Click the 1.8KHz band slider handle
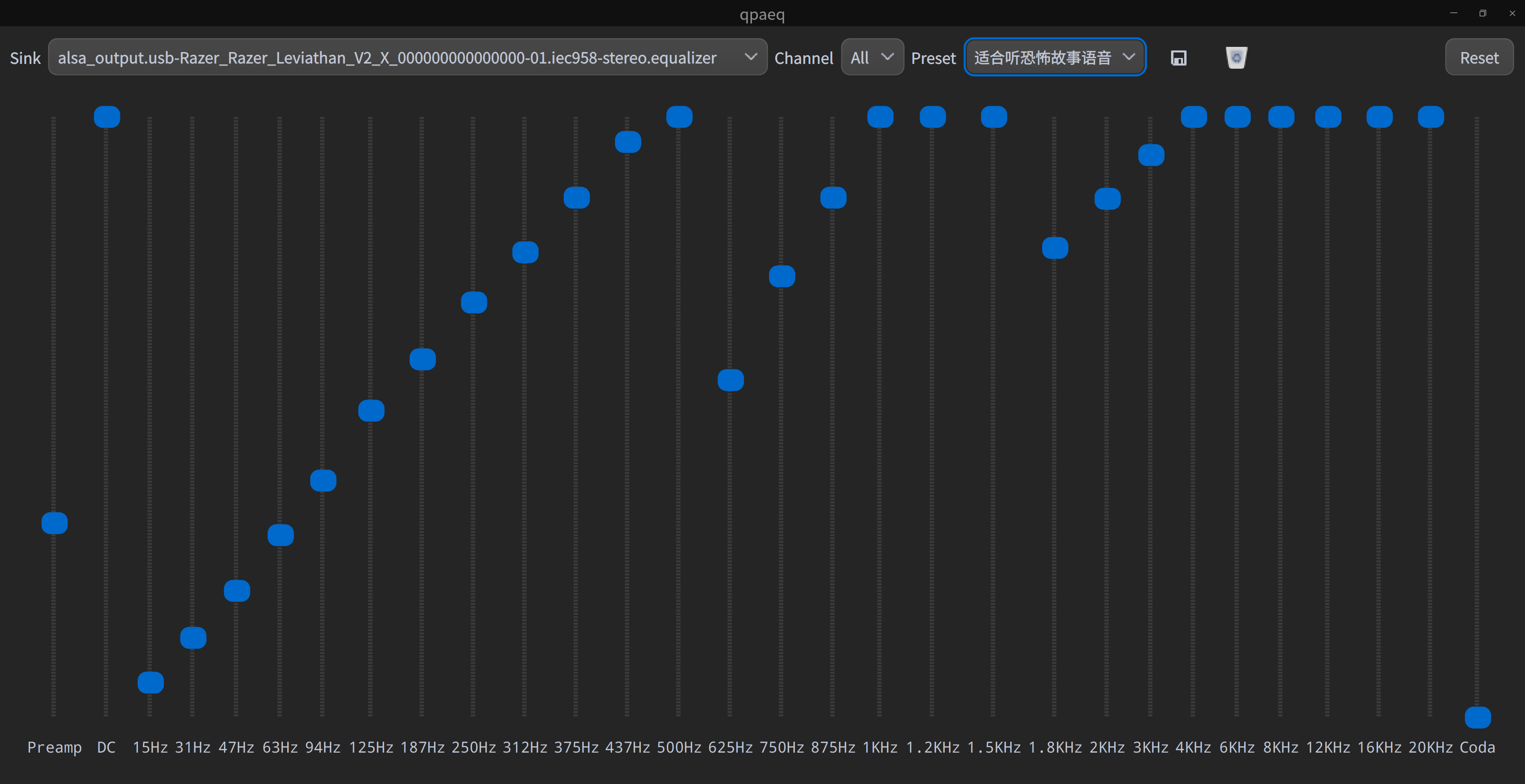 [1055, 248]
